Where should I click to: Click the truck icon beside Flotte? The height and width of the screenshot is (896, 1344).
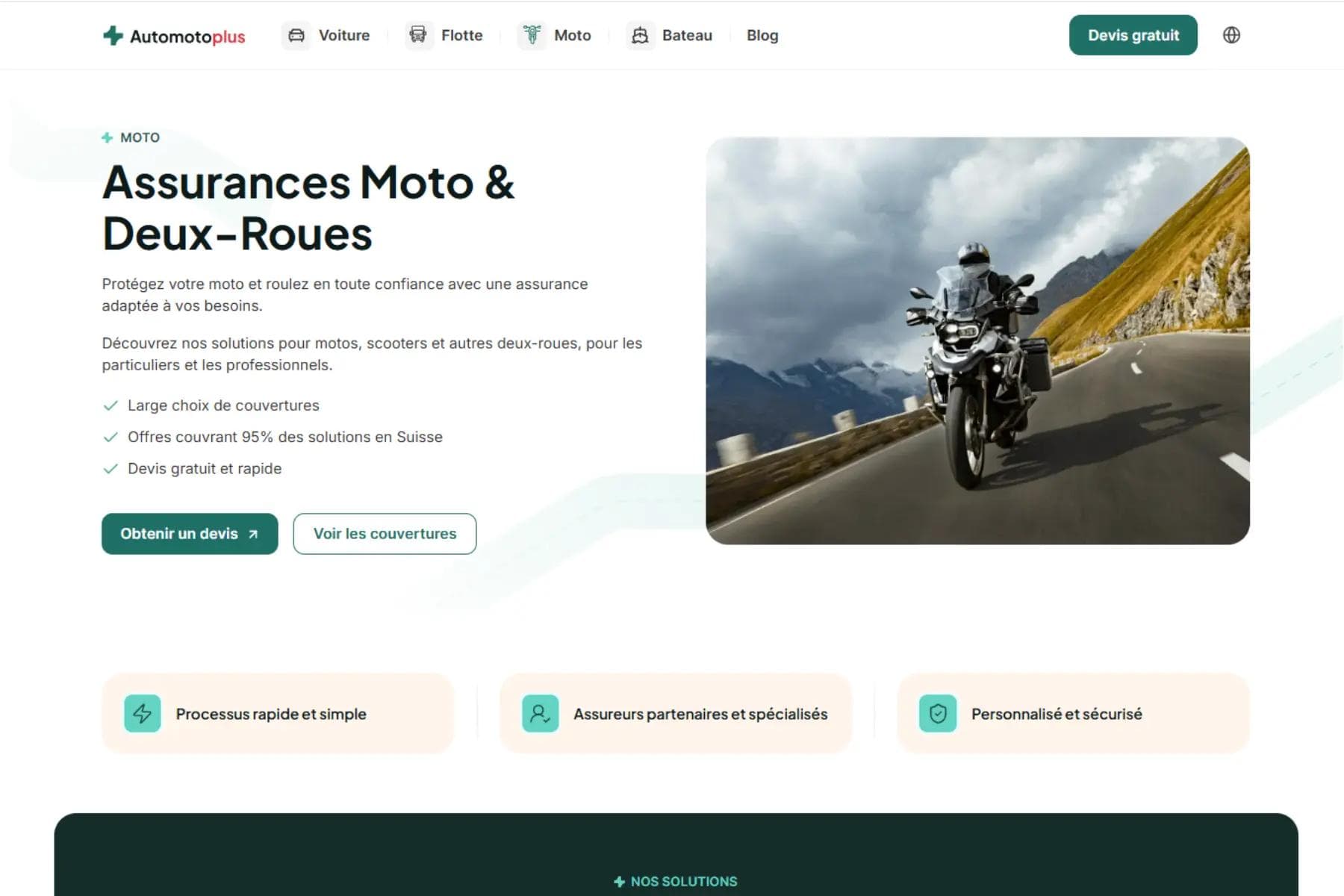pos(418,35)
